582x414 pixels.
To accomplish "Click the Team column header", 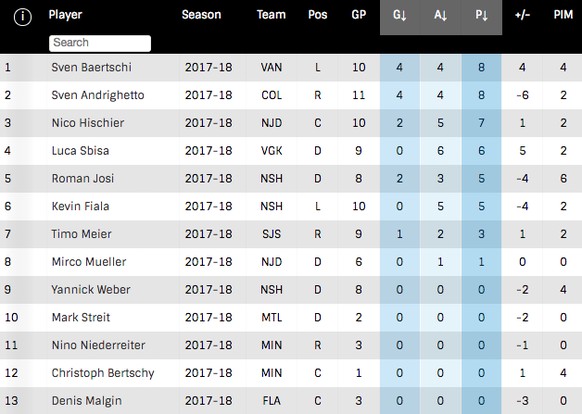I will [x=271, y=15].
